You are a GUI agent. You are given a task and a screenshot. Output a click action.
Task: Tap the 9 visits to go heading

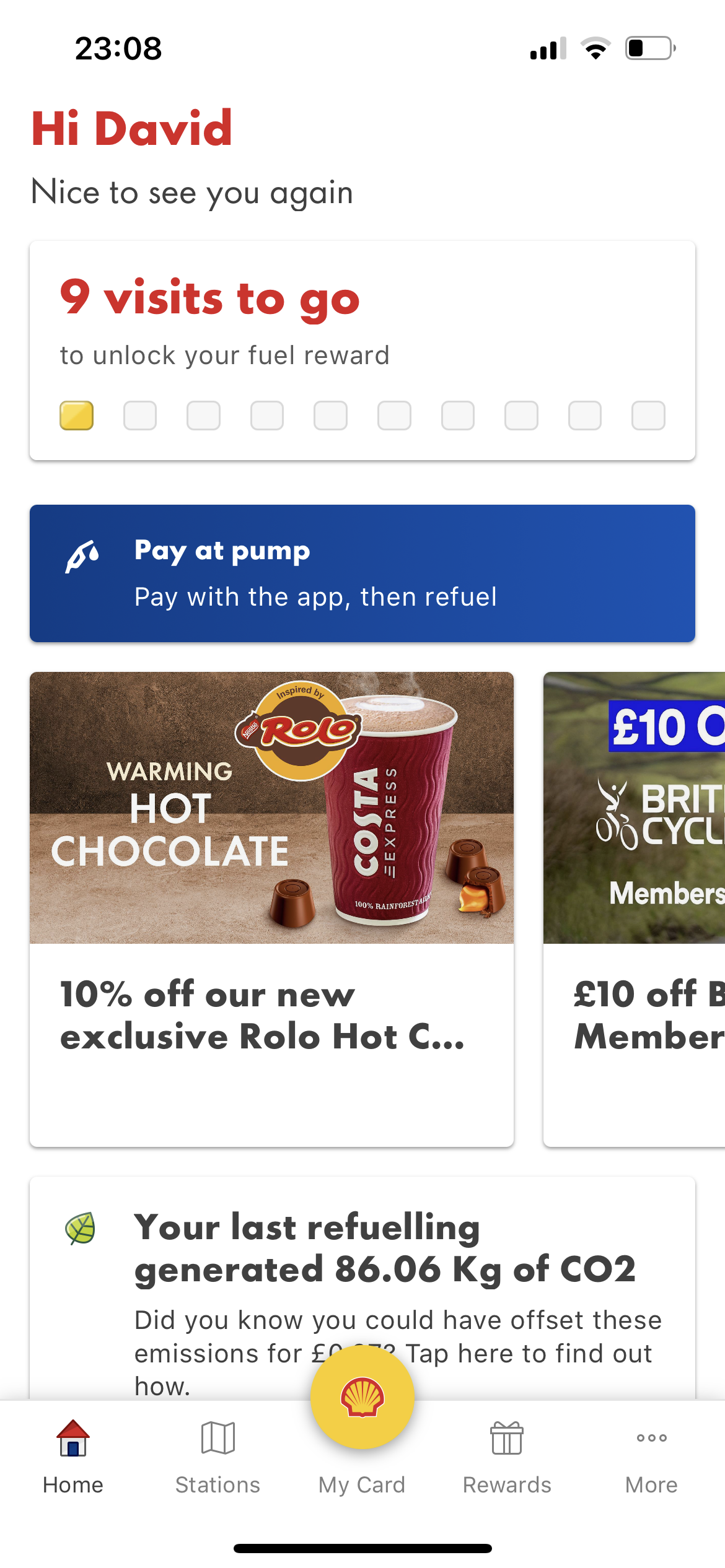(x=209, y=298)
